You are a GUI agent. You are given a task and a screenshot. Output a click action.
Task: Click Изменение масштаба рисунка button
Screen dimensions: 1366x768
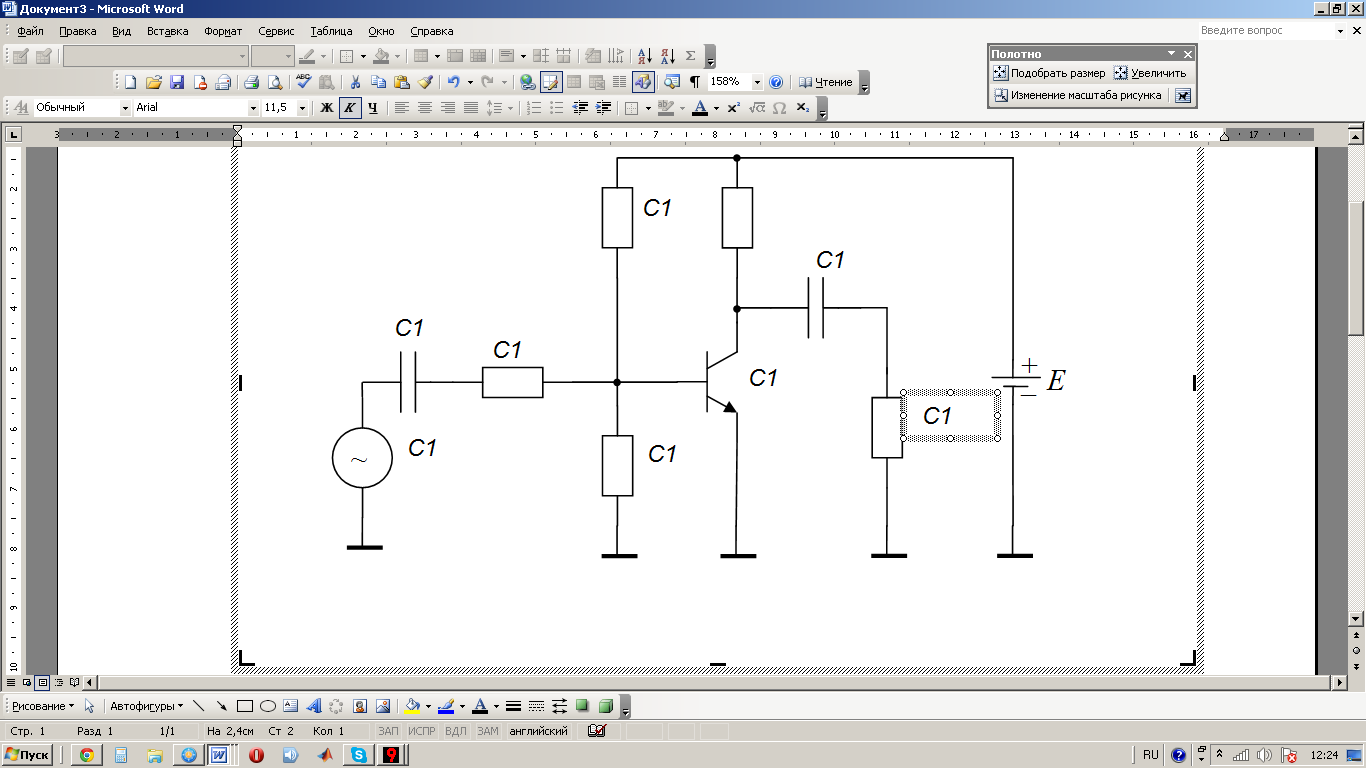1078,96
